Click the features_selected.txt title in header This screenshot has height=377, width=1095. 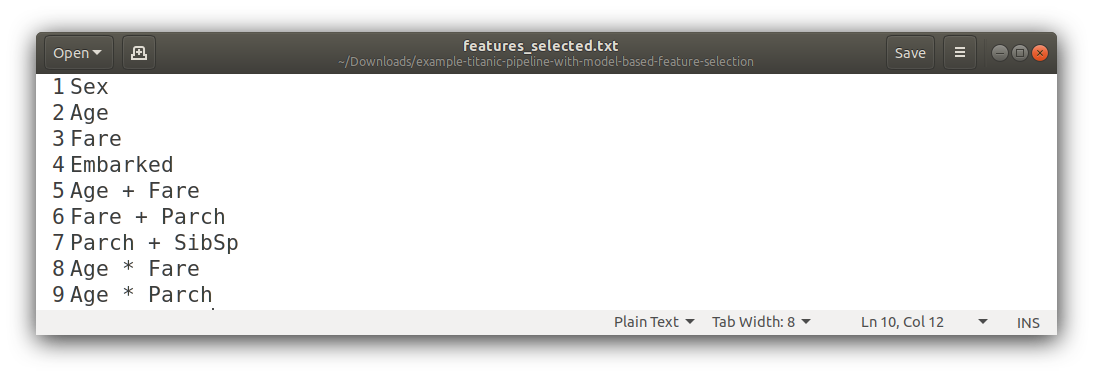pyautogui.click(x=541, y=46)
